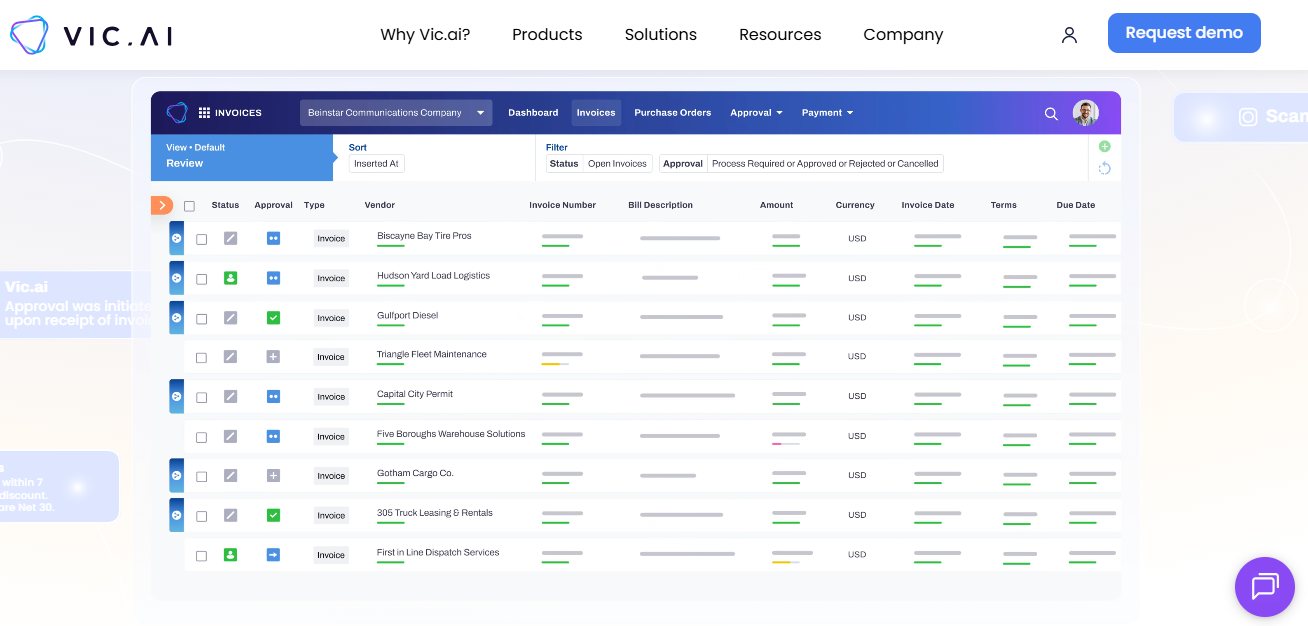Click the Request demo button
This screenshot has height=626, width=1308.
tap(1184, 33)
